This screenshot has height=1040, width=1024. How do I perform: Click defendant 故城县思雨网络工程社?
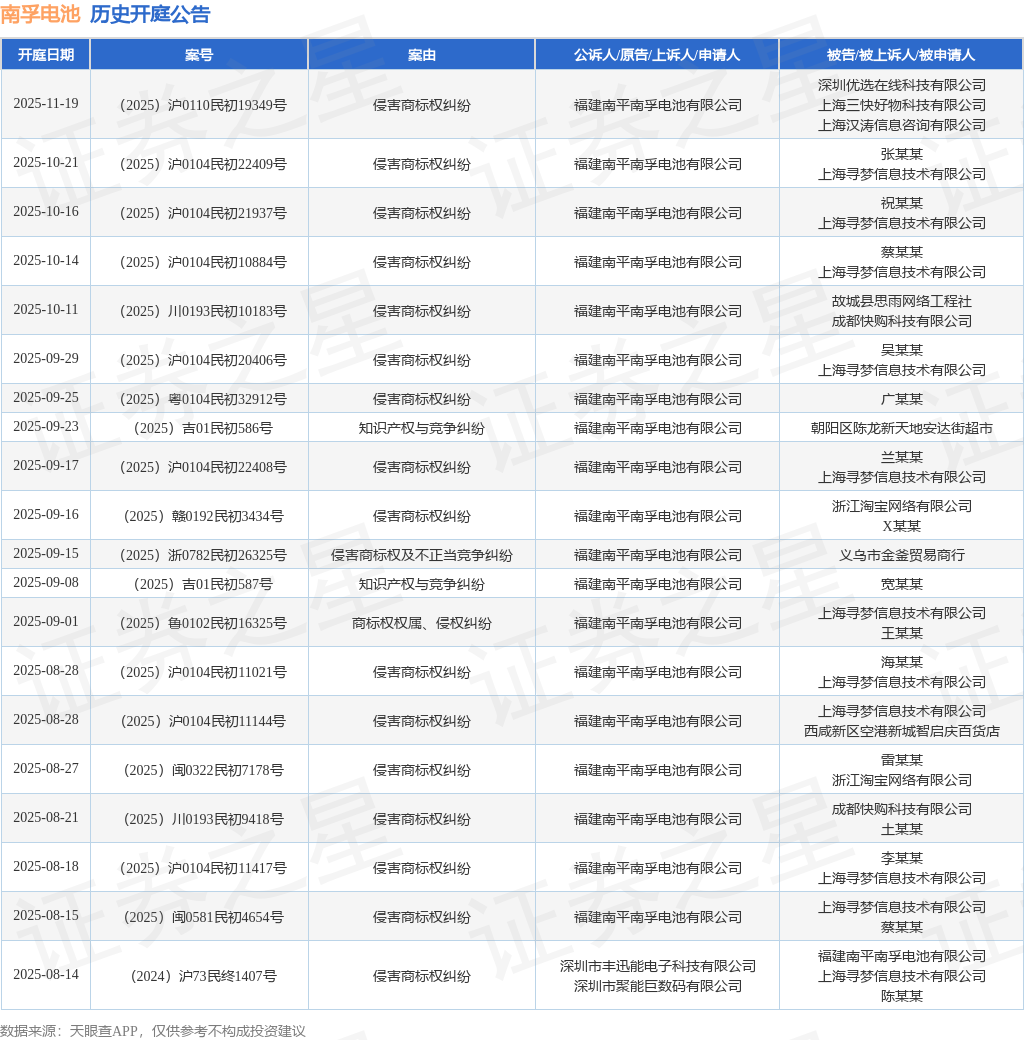[x=901, y=302]
